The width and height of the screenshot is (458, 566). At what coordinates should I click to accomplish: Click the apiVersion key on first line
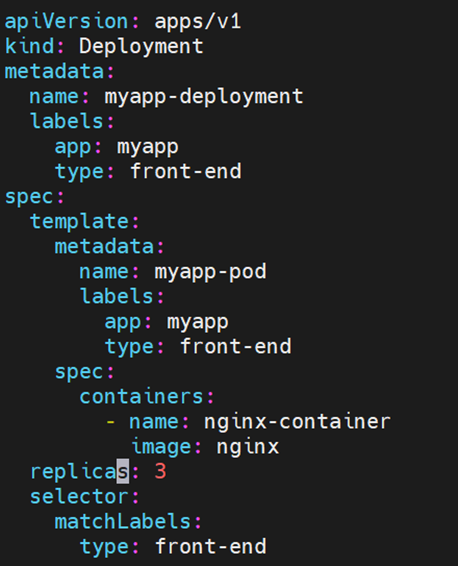(66, 22)
